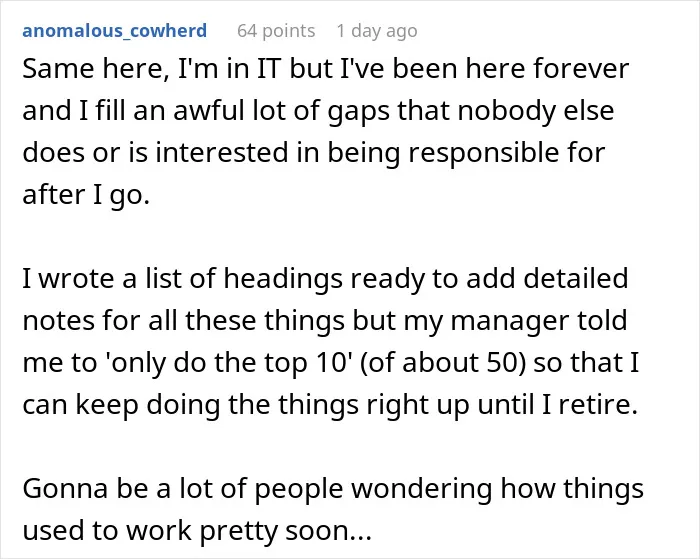The height and width of the screenshot is (559, 700).
Task: Click the word 'detailed' in second paragraph
Action: [575, 279]
